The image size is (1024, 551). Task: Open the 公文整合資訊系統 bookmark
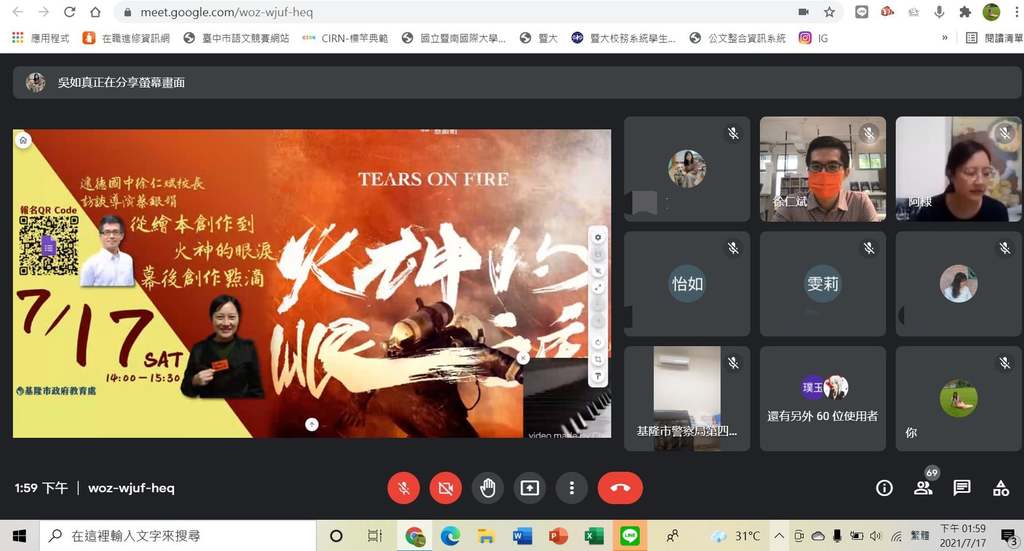[x=737, y=38]
